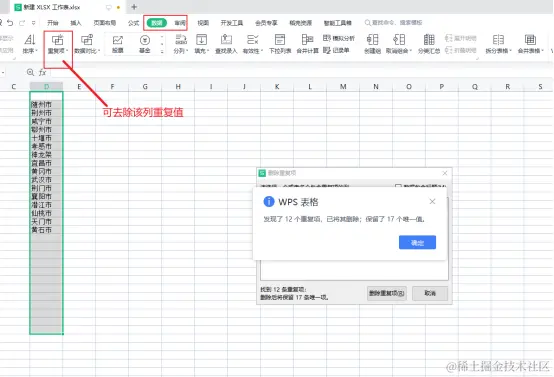Screen dimensions: 554x377
Task: Click the 删除重复项 button in dialog
Action: [387, 293]
